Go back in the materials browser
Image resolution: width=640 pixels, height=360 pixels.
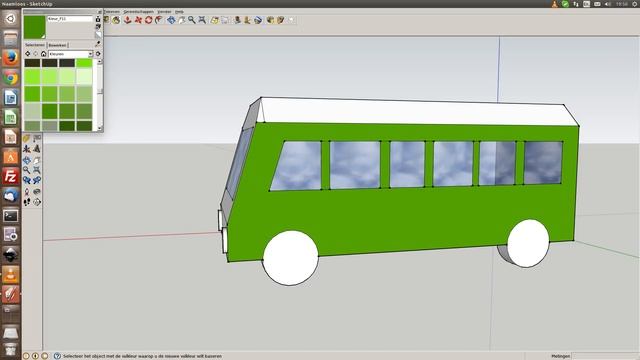[28, 54]
